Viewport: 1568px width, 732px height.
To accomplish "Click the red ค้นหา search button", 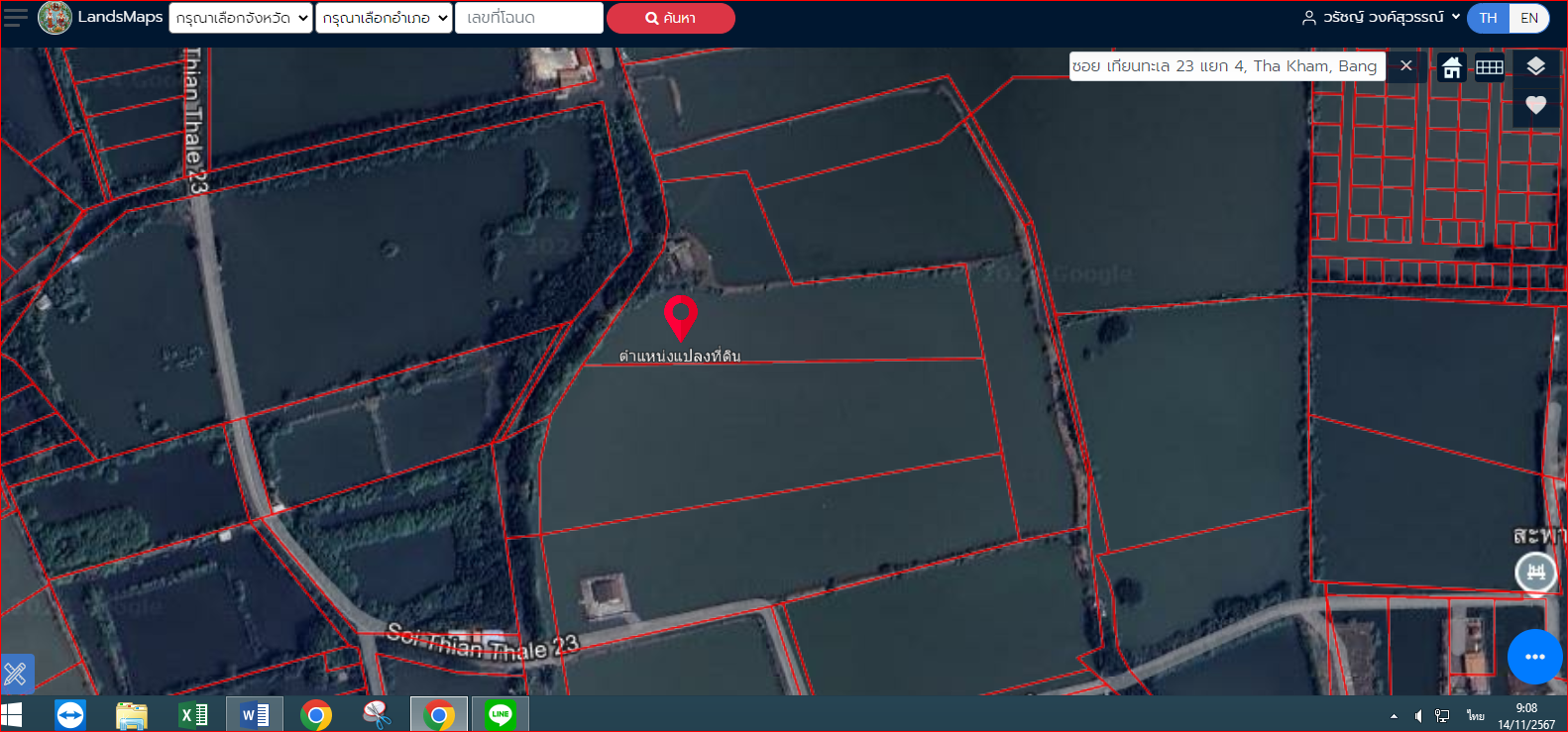I will click(x=670, y=18).
